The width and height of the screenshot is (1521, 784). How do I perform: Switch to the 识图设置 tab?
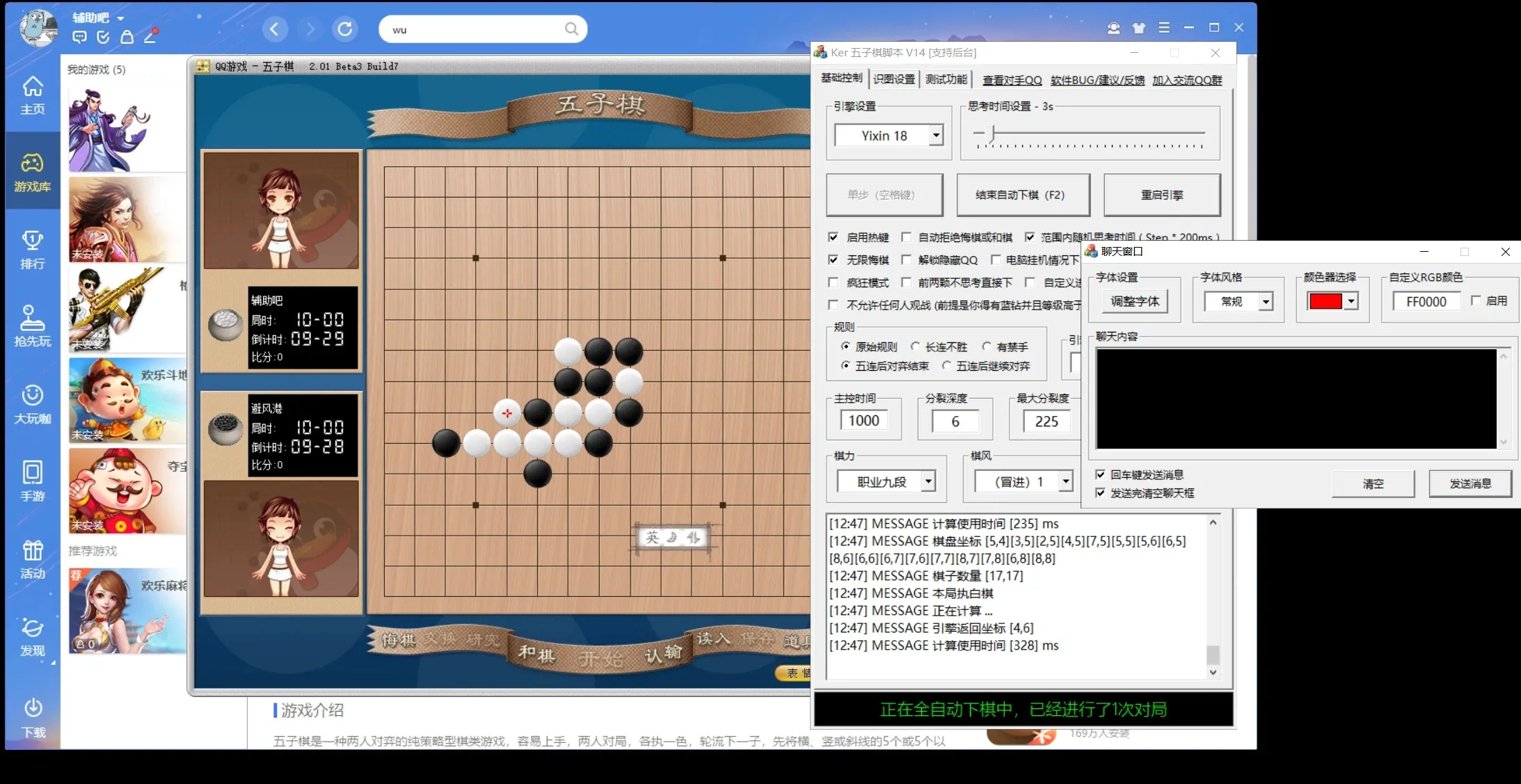[x=894, y=79]
